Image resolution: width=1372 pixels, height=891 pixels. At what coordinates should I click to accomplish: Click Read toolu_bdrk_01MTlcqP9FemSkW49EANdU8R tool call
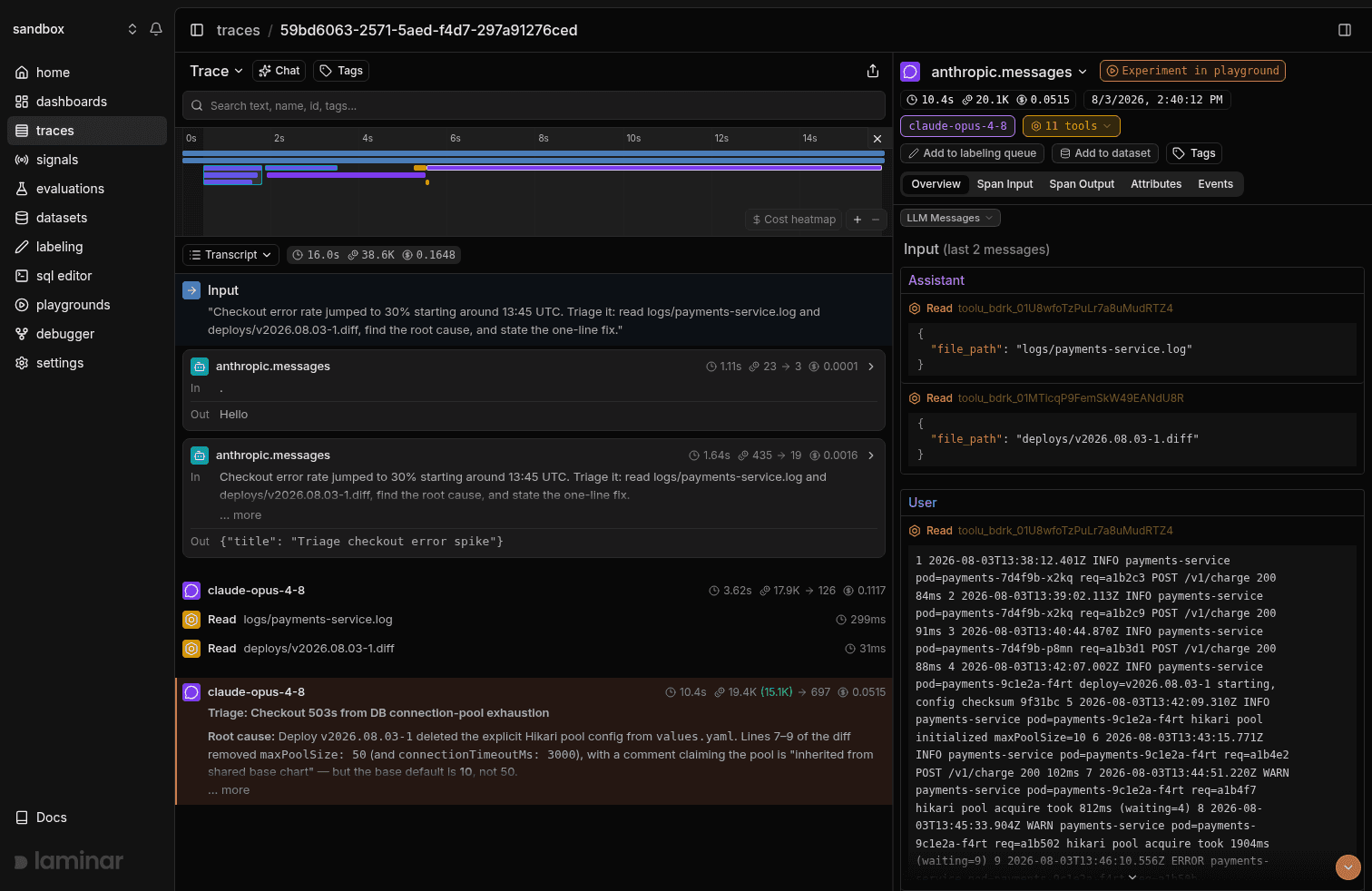click(x=1045, y=398)
